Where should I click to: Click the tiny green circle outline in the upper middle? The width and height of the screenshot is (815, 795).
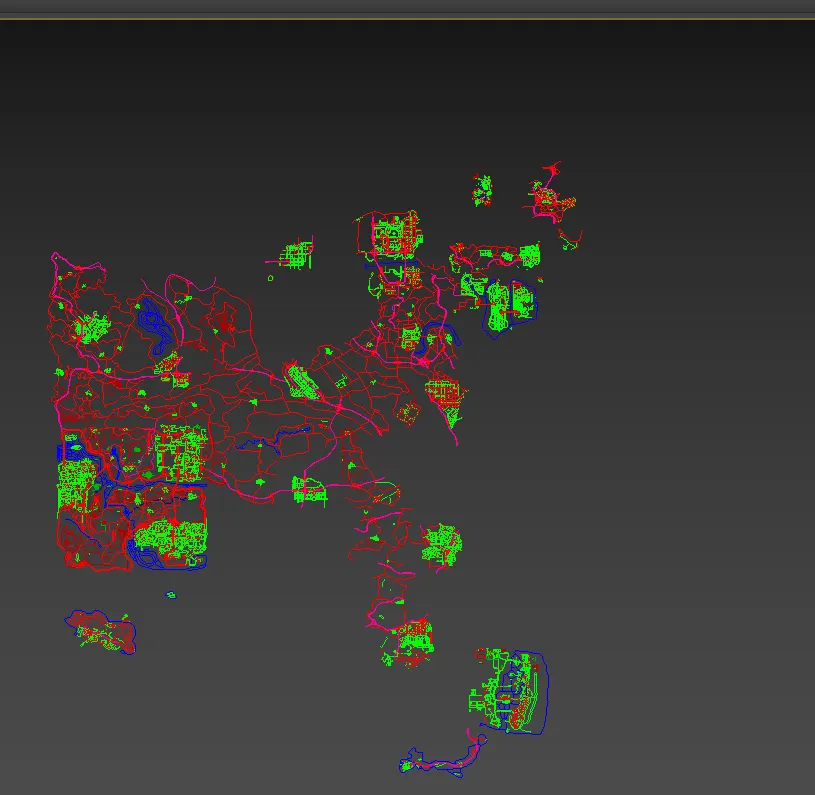coord(270,278)
